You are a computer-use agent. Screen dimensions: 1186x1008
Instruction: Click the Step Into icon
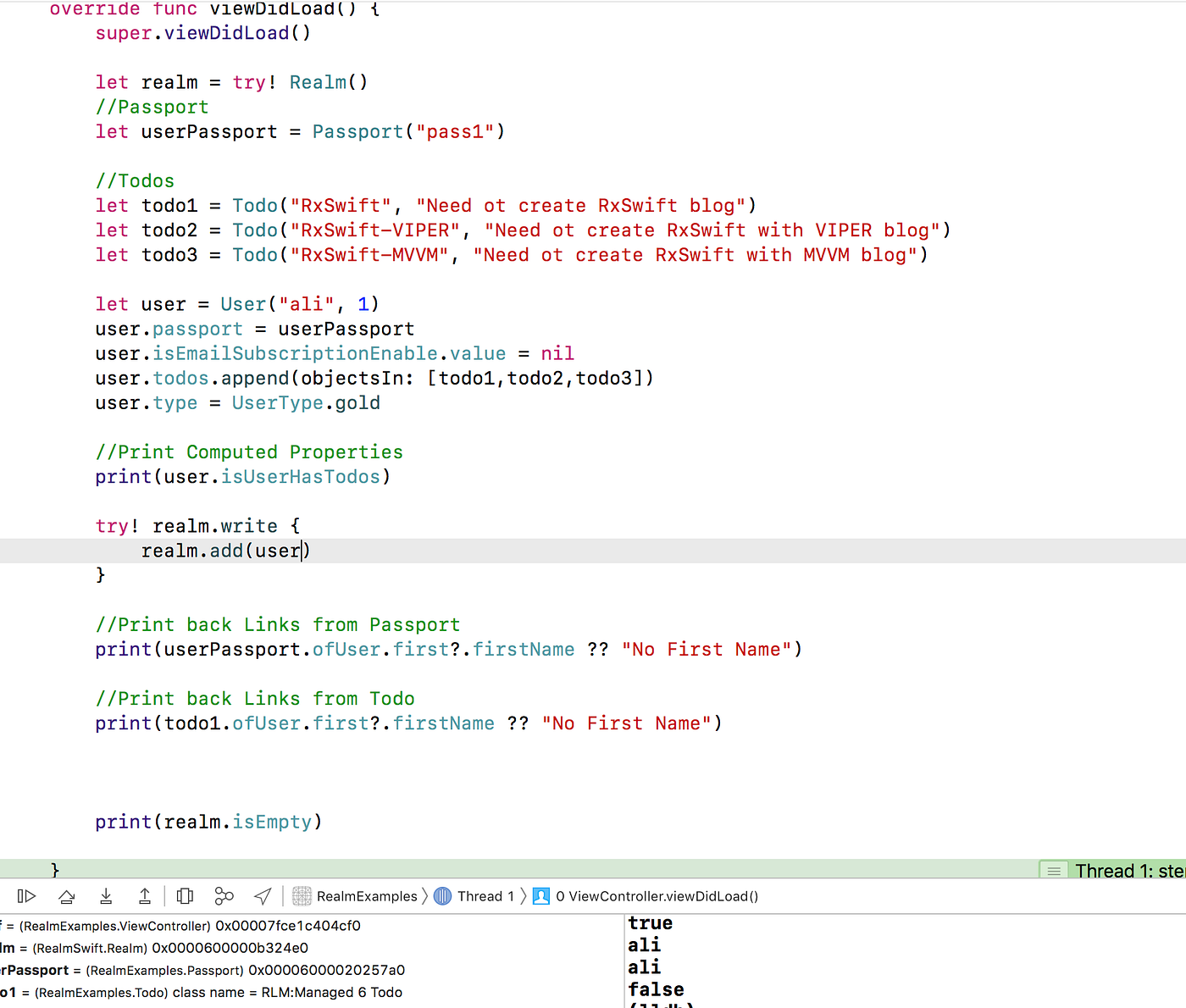(106, 895)
